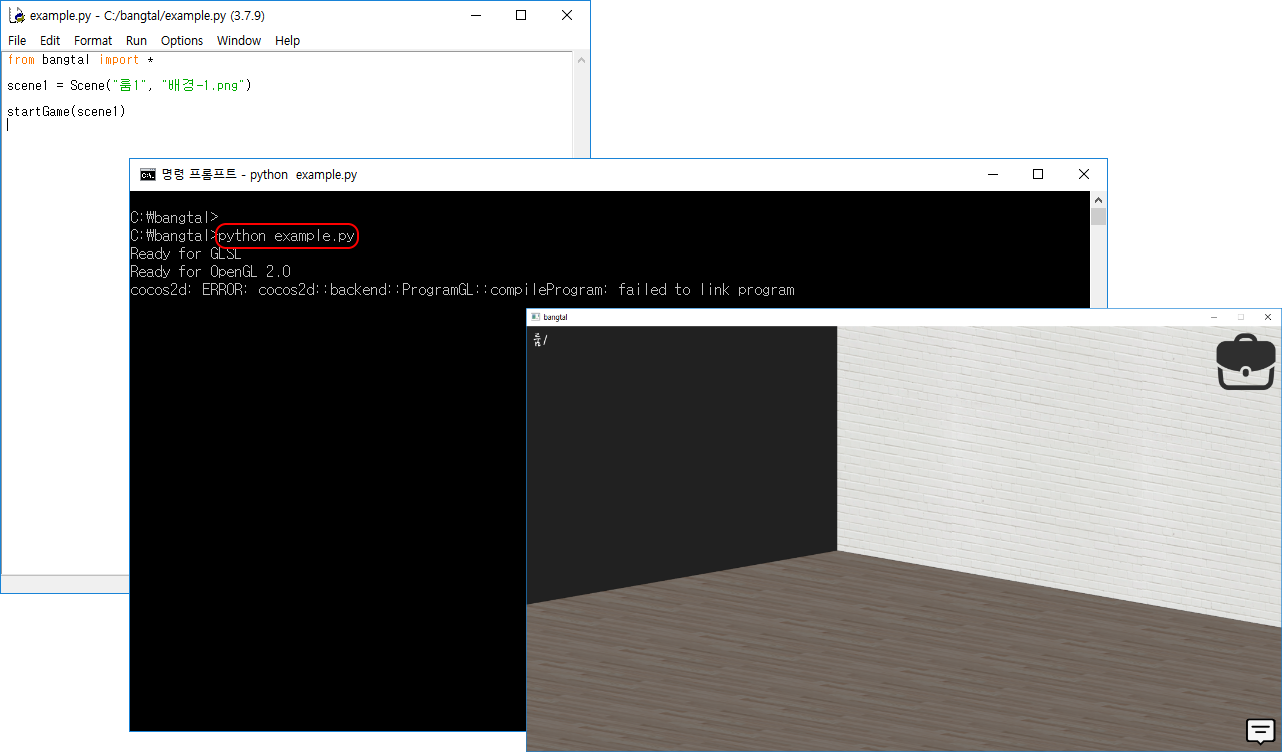The height and width of the screenshot is (752, 1282).
Task: Close the bangtal game window
Action: click(1268, 317)
